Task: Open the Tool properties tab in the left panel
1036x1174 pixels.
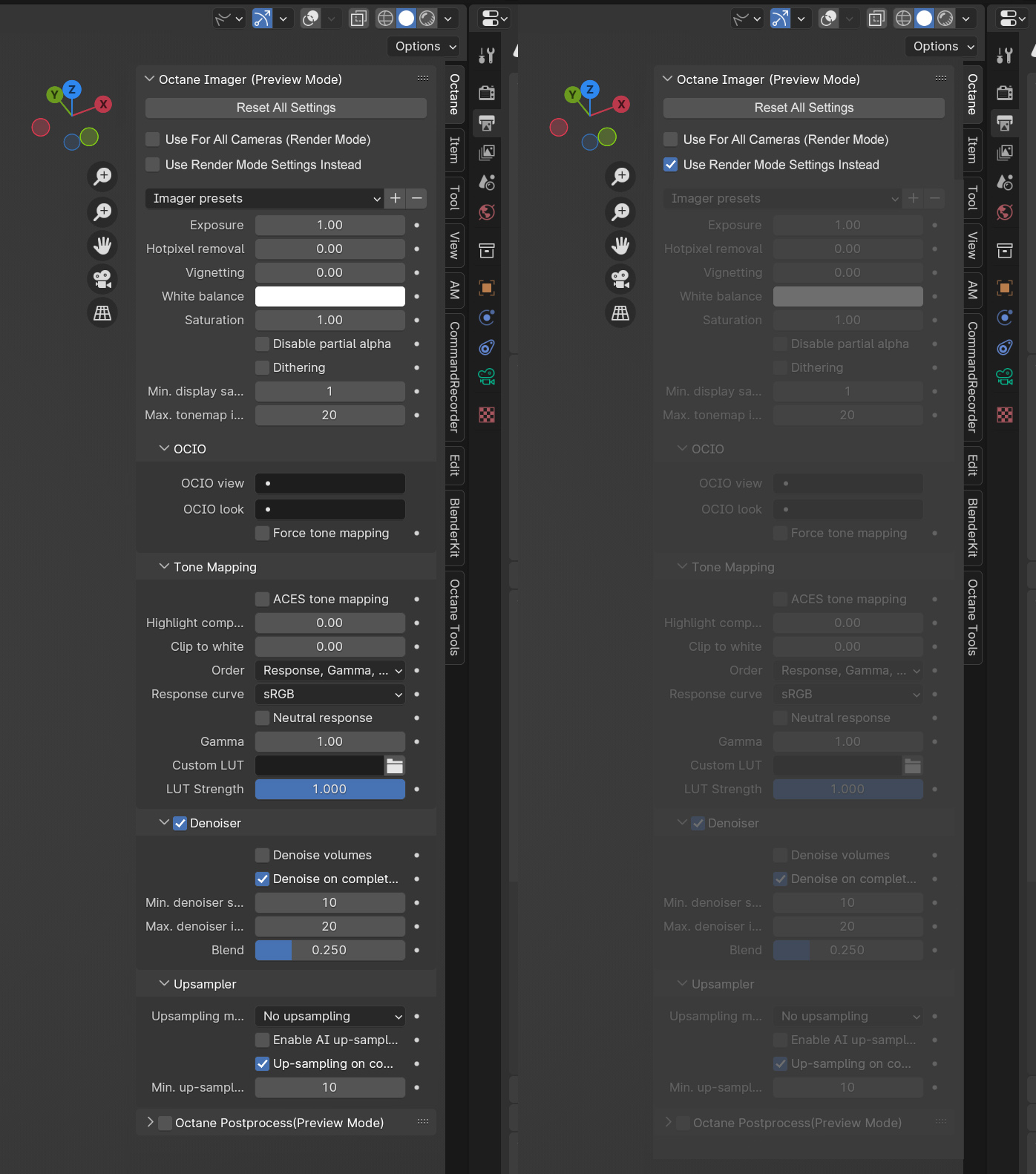Action: click(487, 55)
